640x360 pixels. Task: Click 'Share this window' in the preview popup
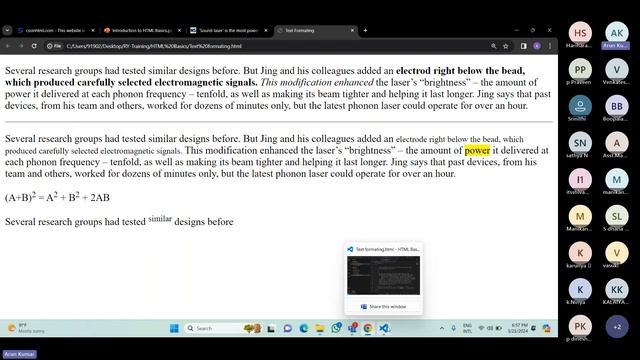(383, 307)
